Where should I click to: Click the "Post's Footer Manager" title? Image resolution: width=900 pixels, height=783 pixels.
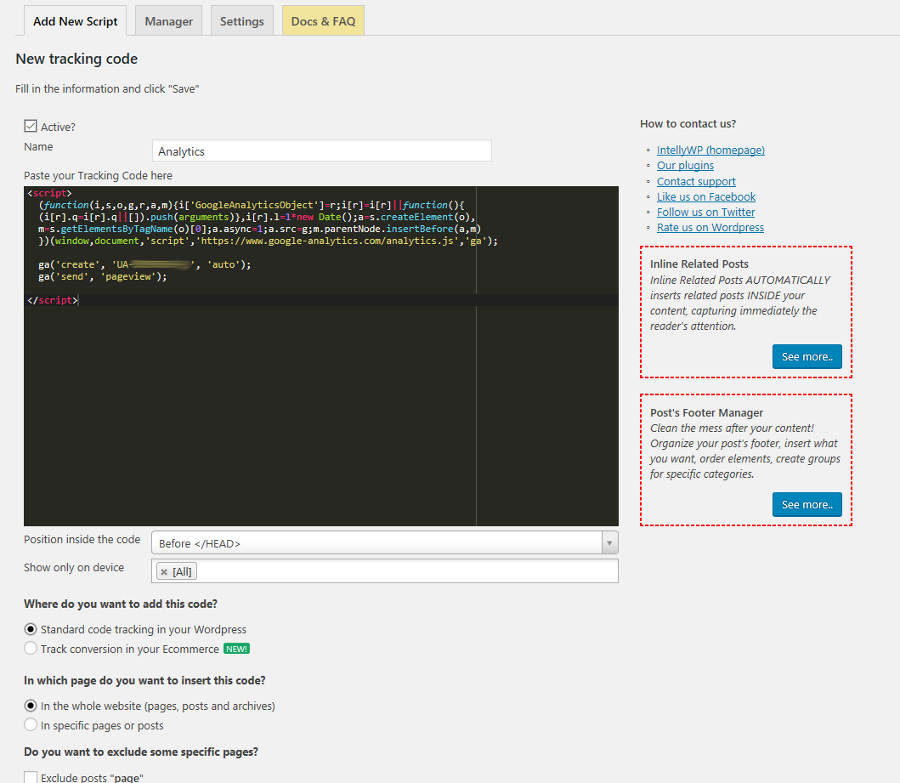pos(707,413)
